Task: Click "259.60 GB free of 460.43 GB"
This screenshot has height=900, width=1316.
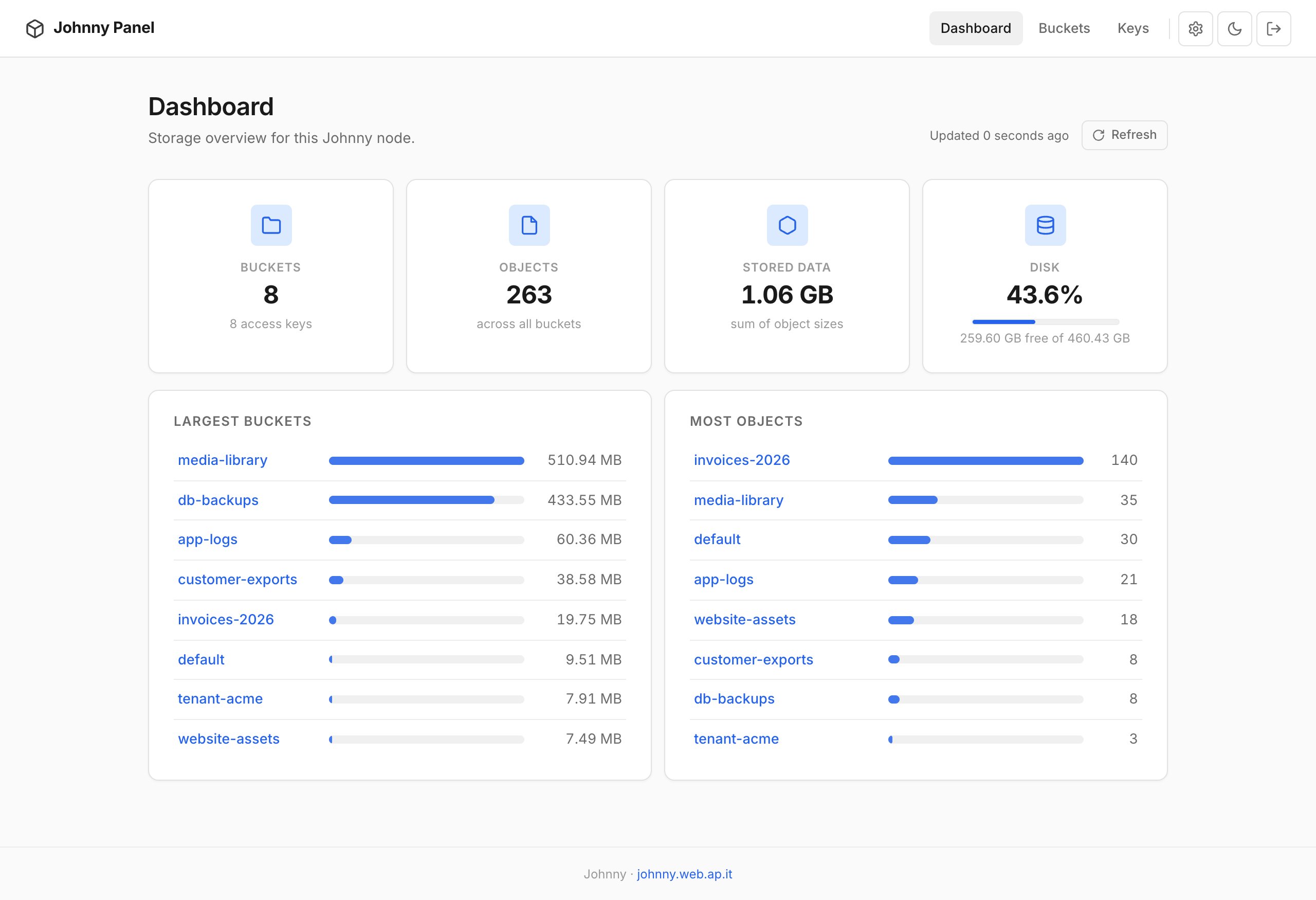Action: (x=1045, y=338)
